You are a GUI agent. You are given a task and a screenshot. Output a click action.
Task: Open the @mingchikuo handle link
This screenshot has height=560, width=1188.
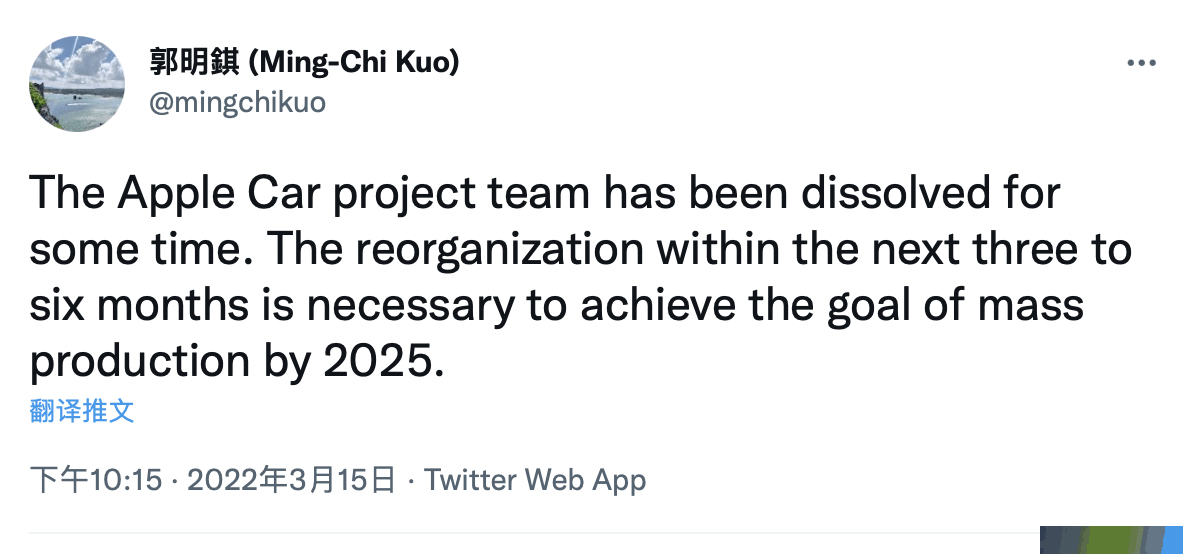tap(237, 102)
